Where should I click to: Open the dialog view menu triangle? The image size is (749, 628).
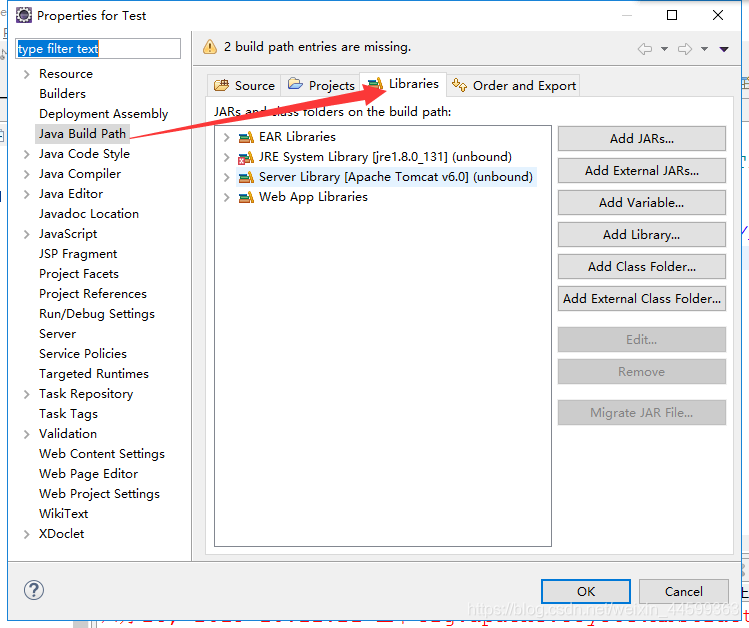(x=724, y=49)
